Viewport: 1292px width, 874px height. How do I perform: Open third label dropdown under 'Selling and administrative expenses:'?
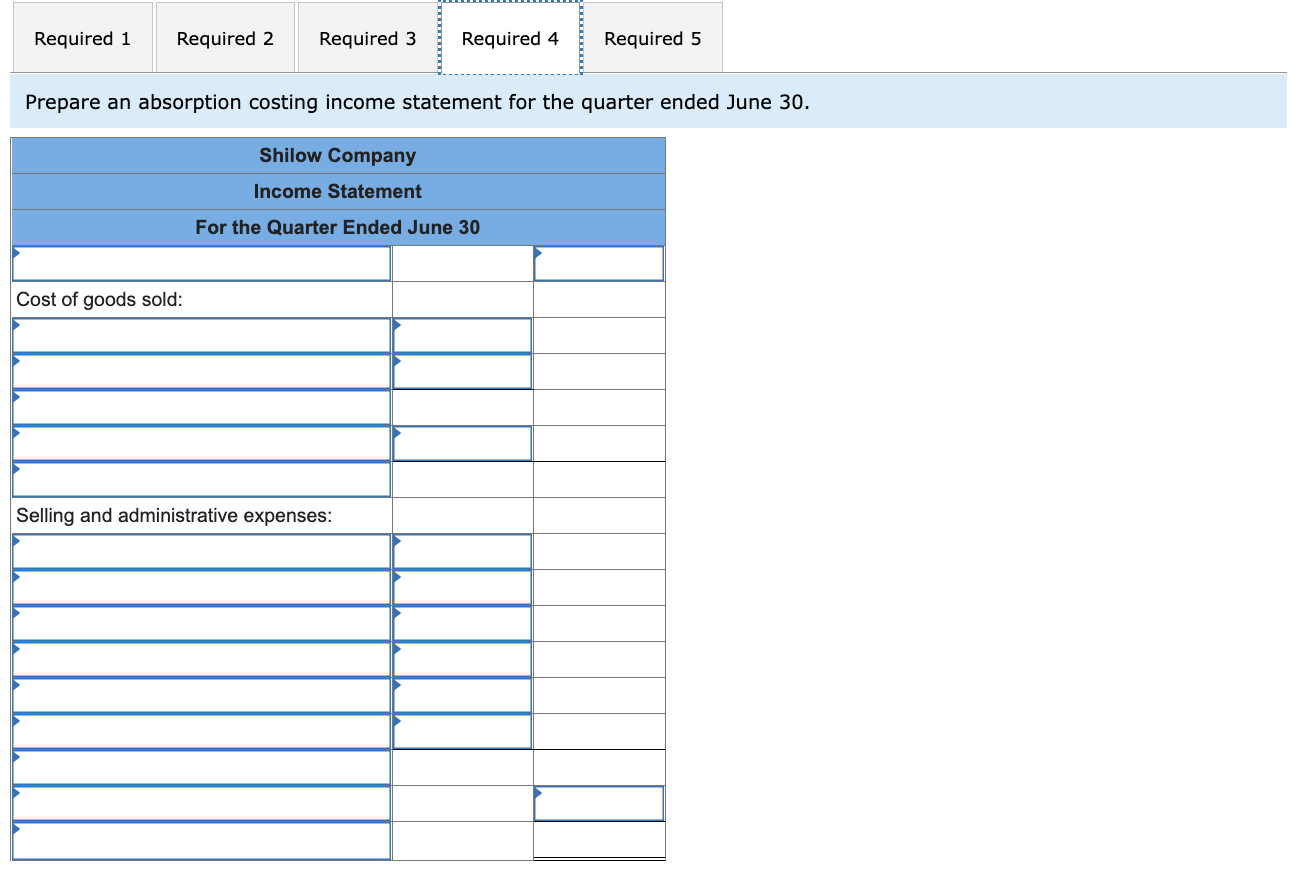[x=201, y=624]
